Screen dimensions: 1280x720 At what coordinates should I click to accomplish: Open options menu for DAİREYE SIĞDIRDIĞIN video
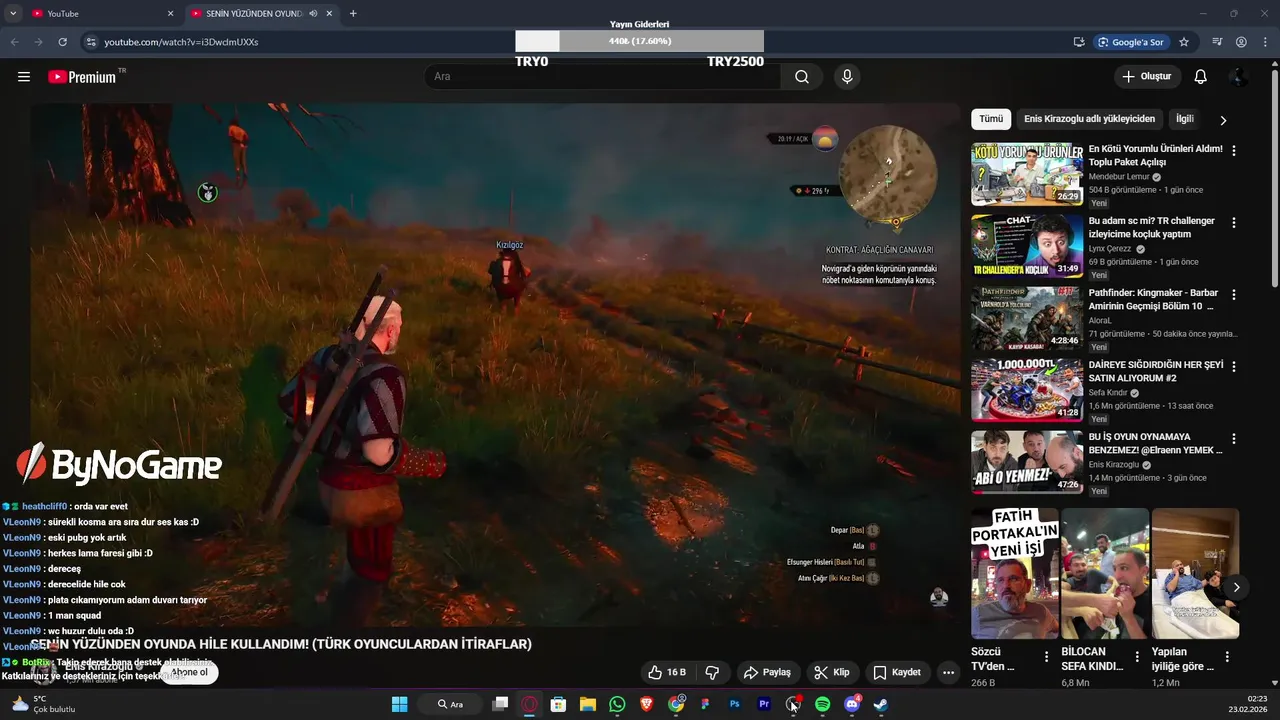click(1233, 366)
